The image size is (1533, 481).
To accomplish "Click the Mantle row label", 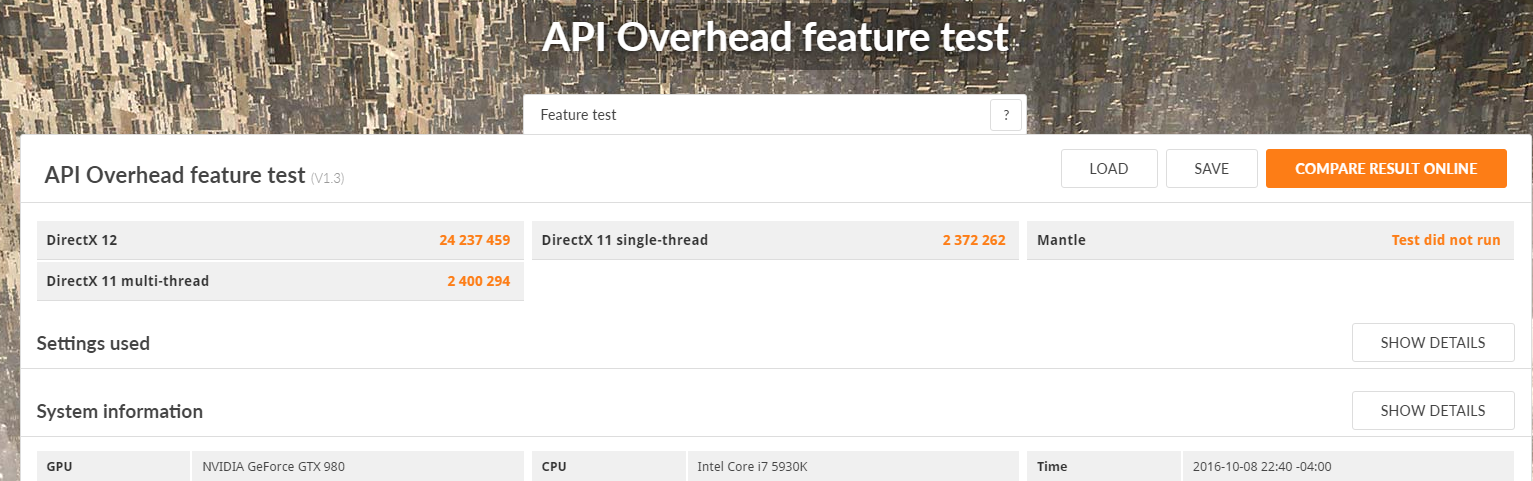I will pos(1061,240).
